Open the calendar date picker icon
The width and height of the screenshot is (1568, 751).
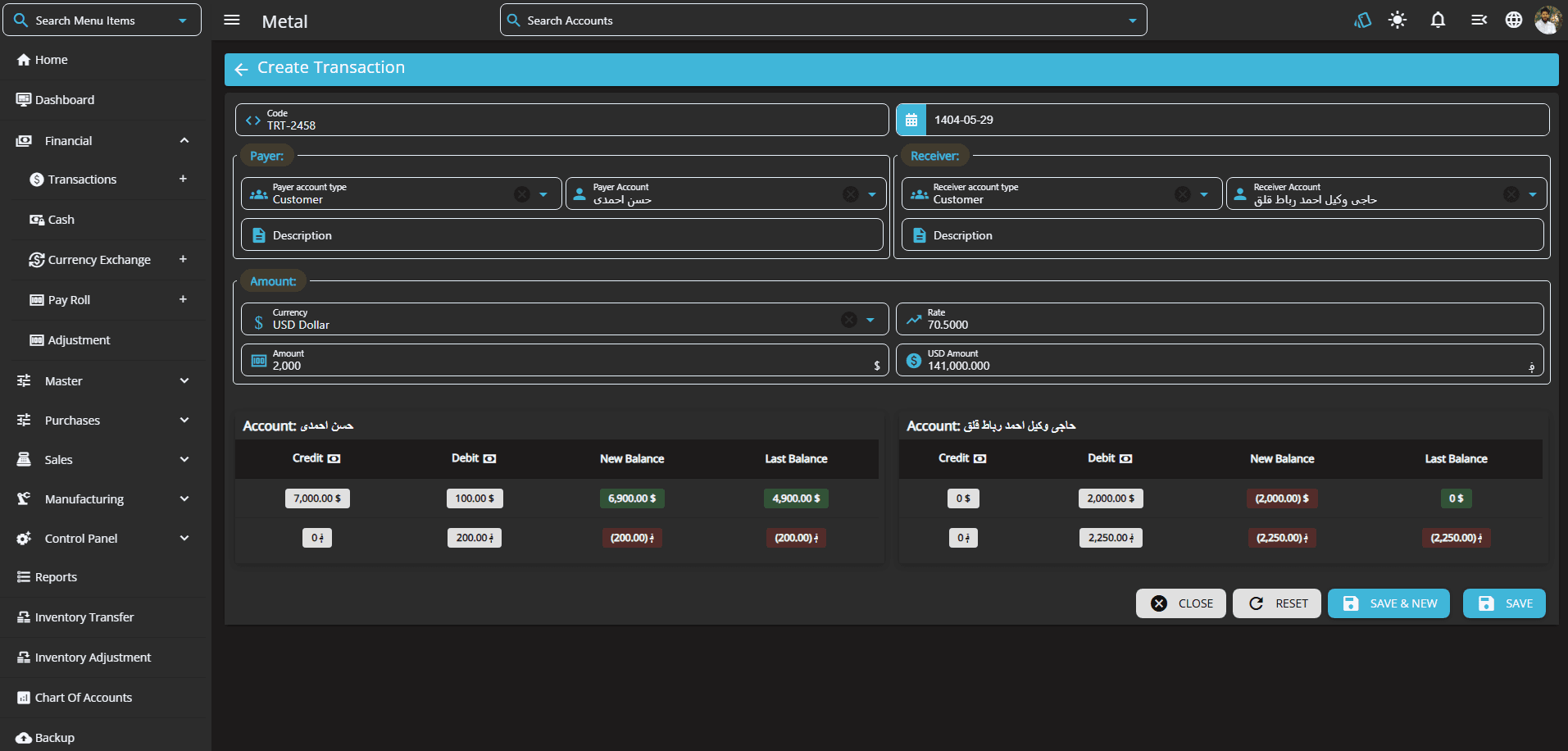(x=911, y=119)
